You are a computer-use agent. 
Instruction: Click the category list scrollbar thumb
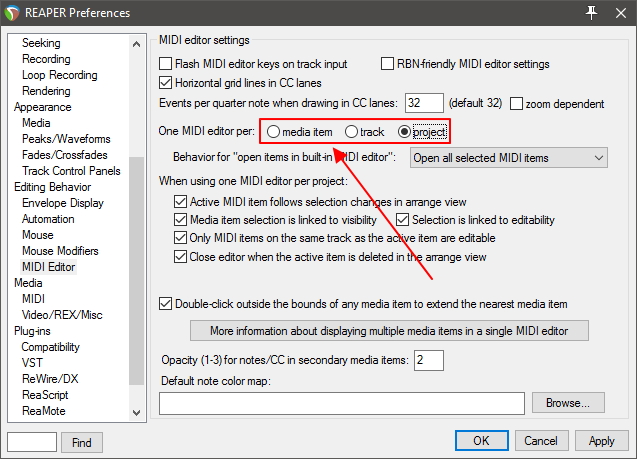136,271
